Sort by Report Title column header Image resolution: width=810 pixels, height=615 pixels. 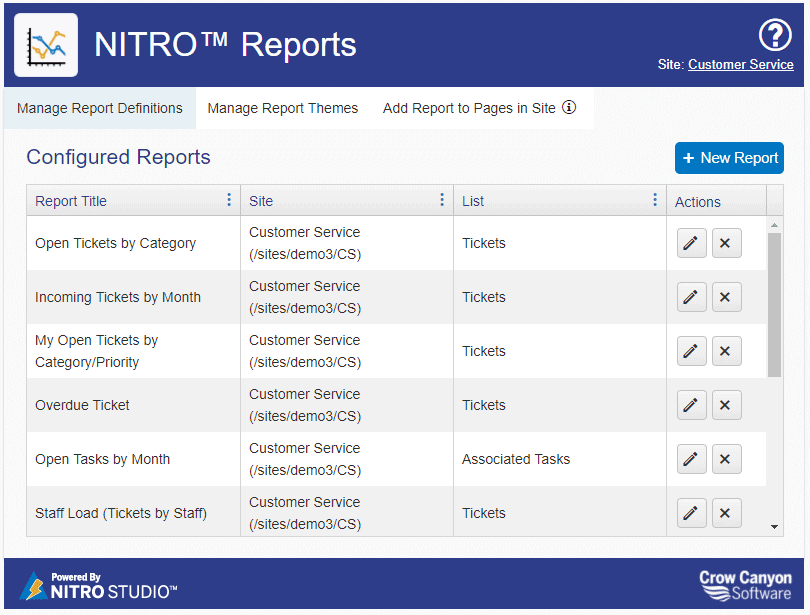point(71,201)
